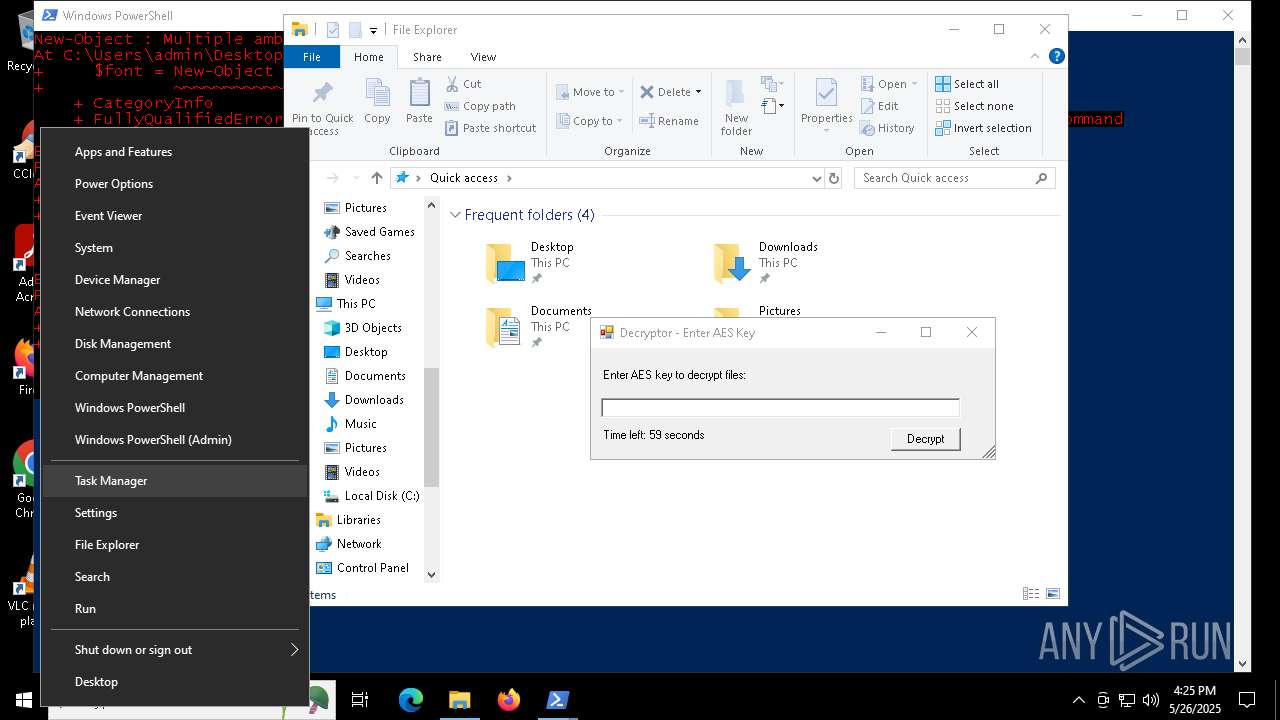Click the Search Quick access field
This screenshot has height=720, width=1280.
pyautogui.click(x=955, y=178)
